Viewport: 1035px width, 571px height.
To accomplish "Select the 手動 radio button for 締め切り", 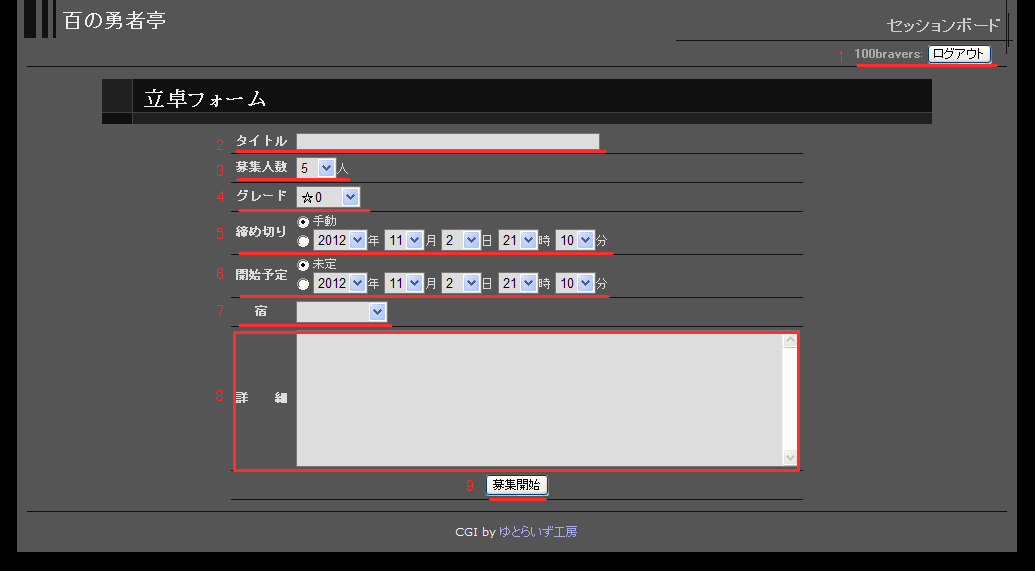I will pyautogui.click(x=303, y=221).
